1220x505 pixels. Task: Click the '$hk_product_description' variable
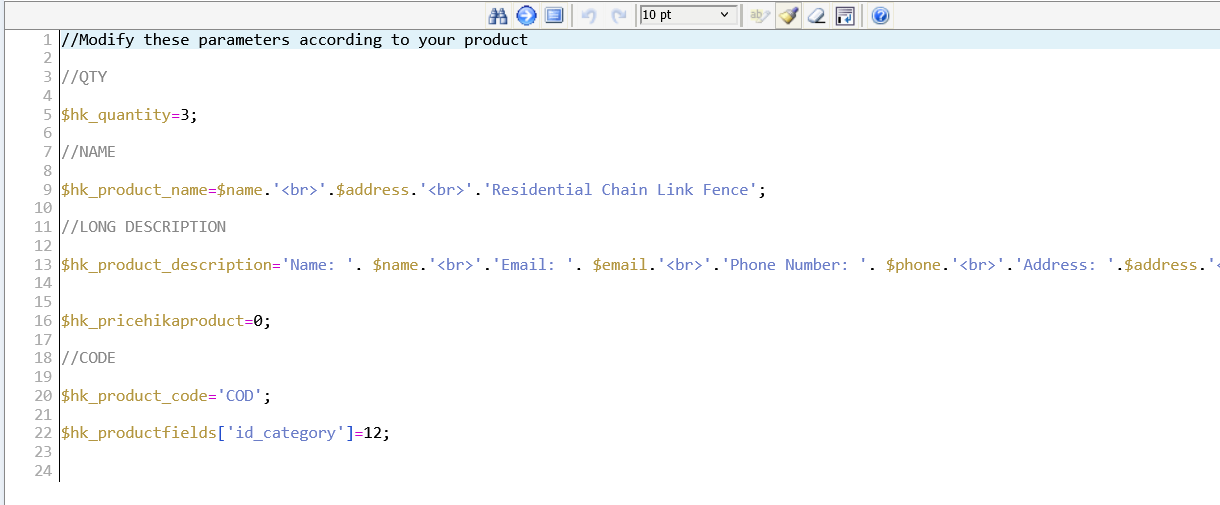point(166,265)
